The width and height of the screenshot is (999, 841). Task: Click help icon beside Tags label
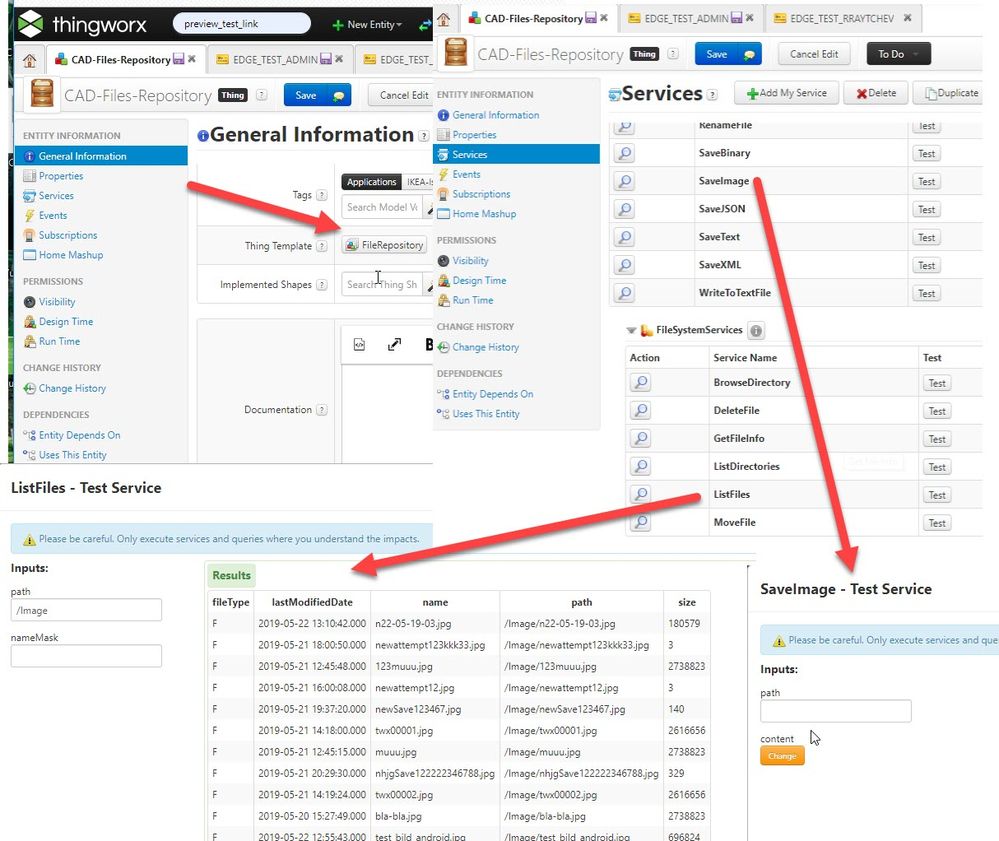322,195
